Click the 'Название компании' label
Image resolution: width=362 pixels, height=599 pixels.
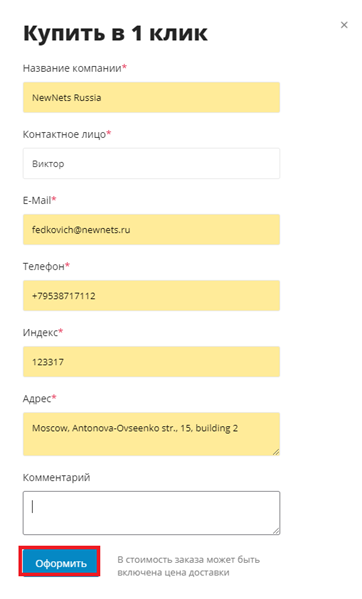point(74,68)
